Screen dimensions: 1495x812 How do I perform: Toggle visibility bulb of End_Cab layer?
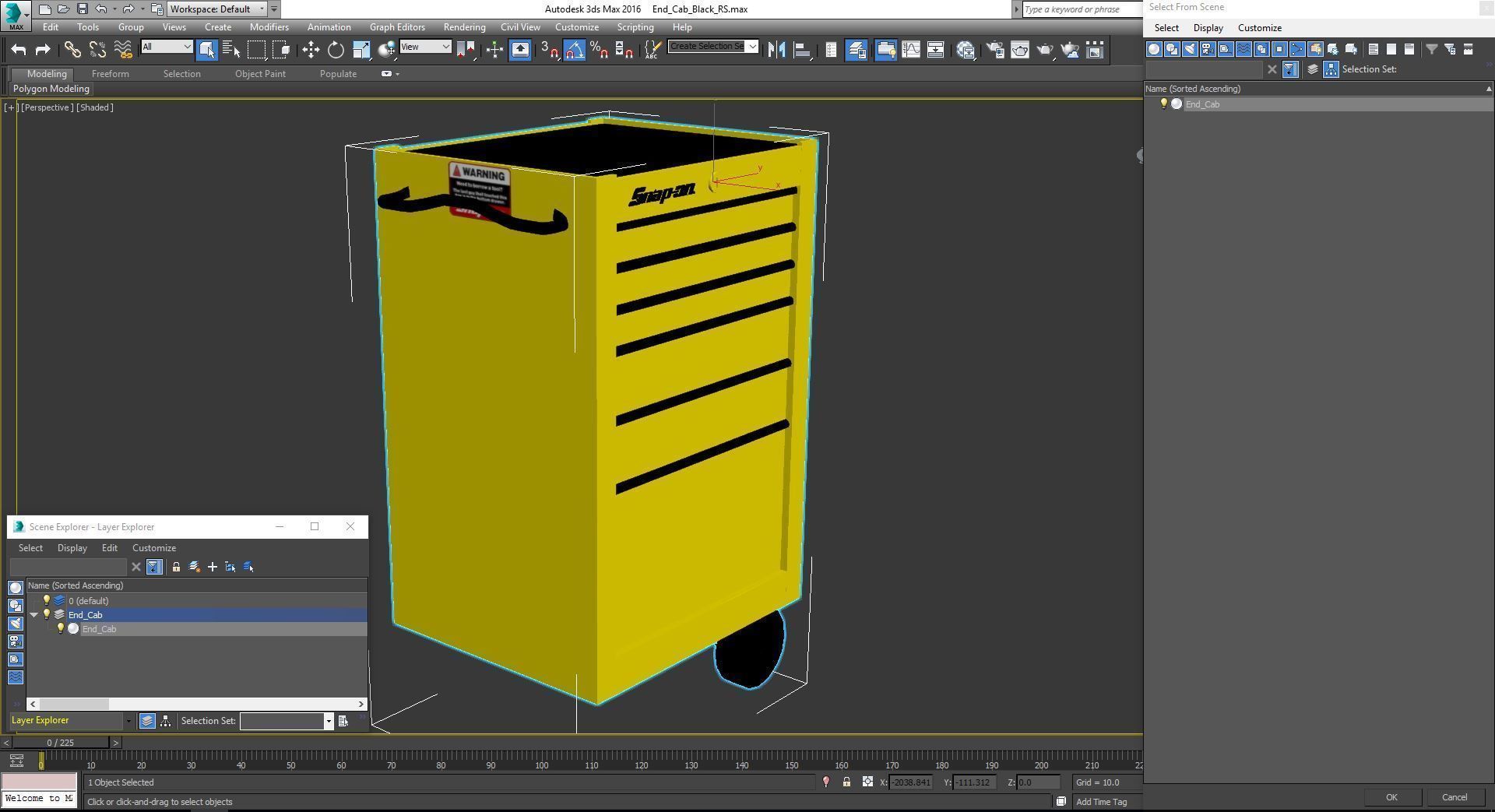[x=47, y=615]
